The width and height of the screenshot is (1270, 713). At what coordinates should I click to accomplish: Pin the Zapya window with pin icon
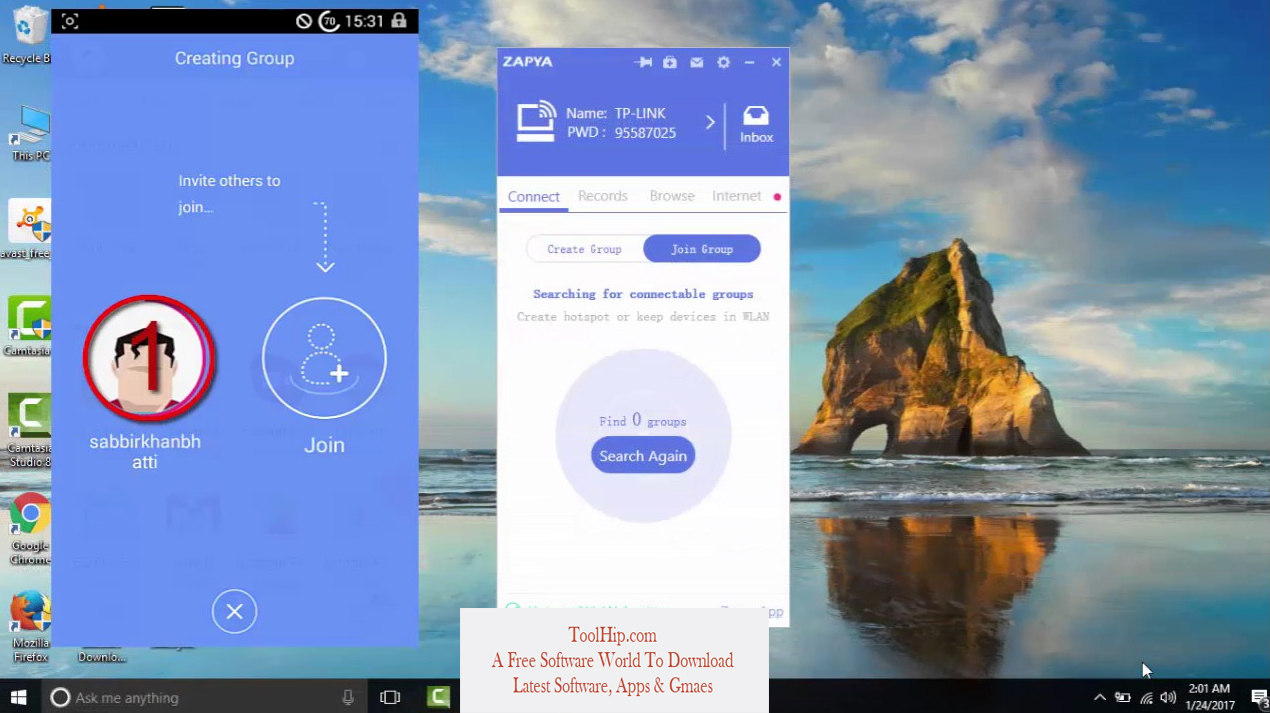tap(643, 62)
